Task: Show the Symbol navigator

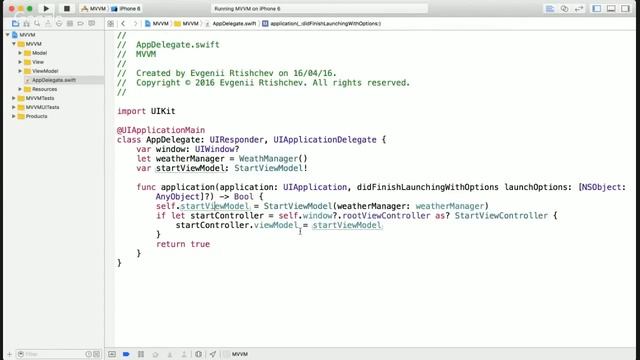Action: (x=27, y=24)
